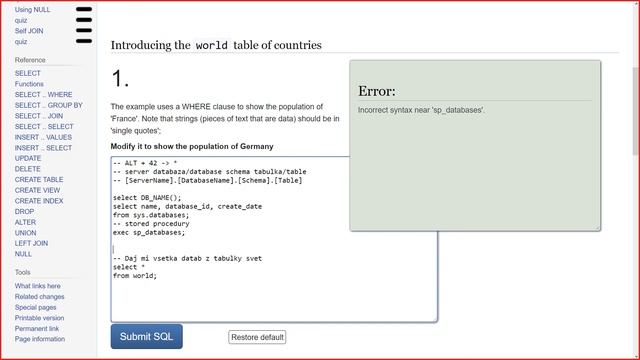
Task: Open the Self JOIN tutorial link
Action: pyautogui.click(x=29, y=31)
